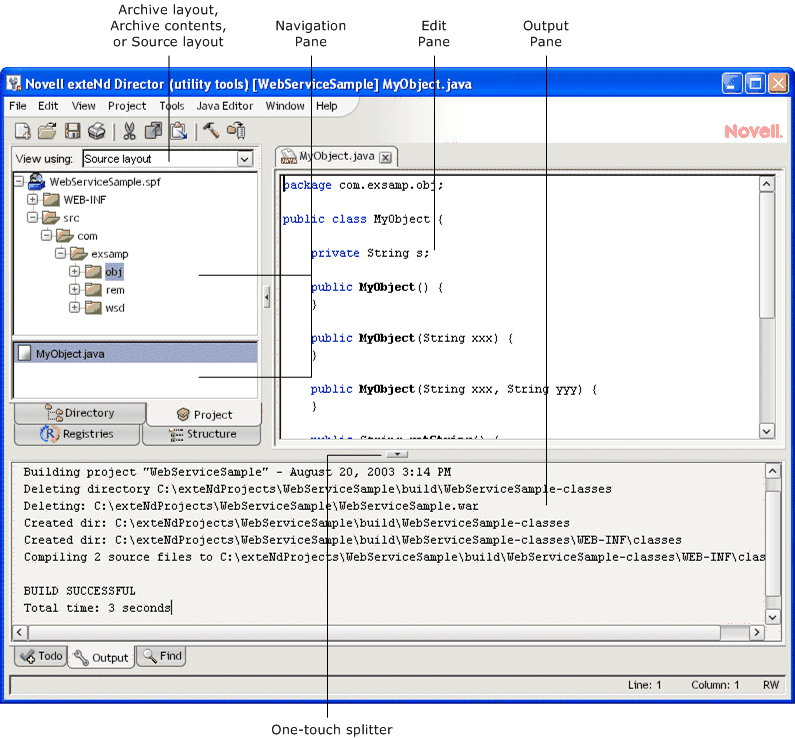Switch to the Output tab
Viewport: 795px width, 738px height.
pyautogui.click(x=101, y=657)
